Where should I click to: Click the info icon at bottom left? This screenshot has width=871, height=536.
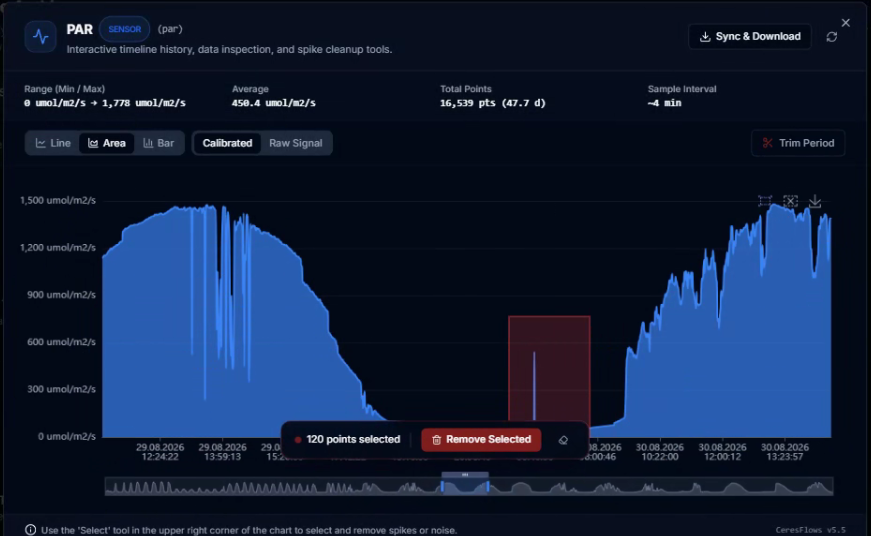pyautogui.click(x=31, y=530)
